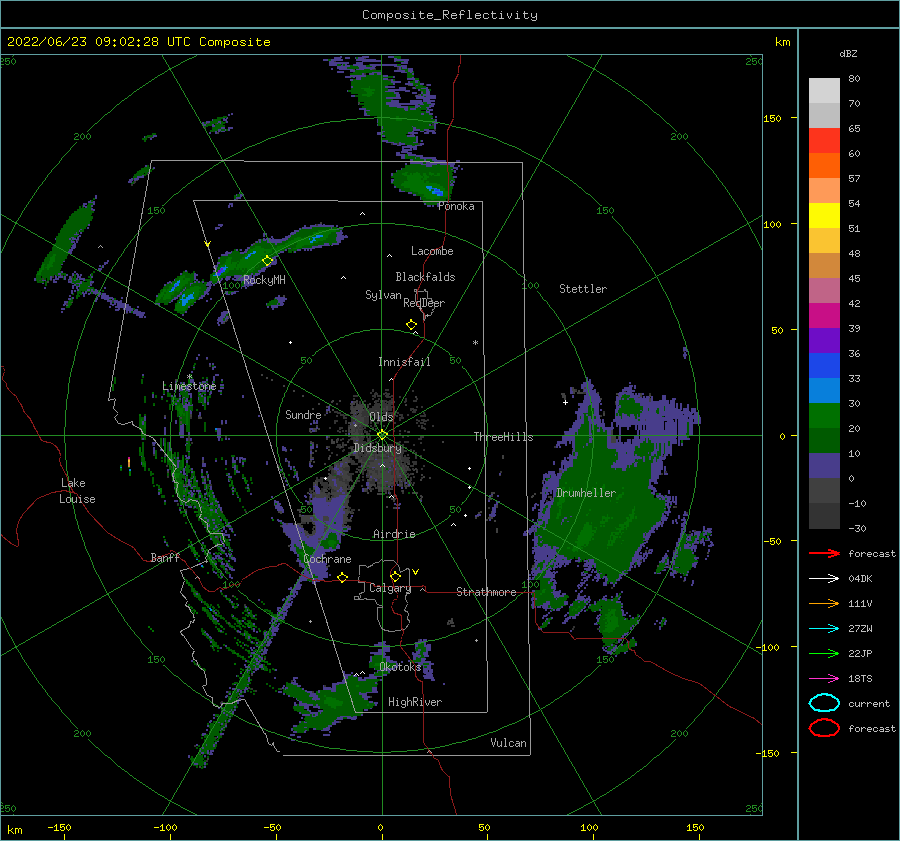Screen dimensions: 900x841
Task: Click the red swatch in dBZ scale
Action: point(824,141)
